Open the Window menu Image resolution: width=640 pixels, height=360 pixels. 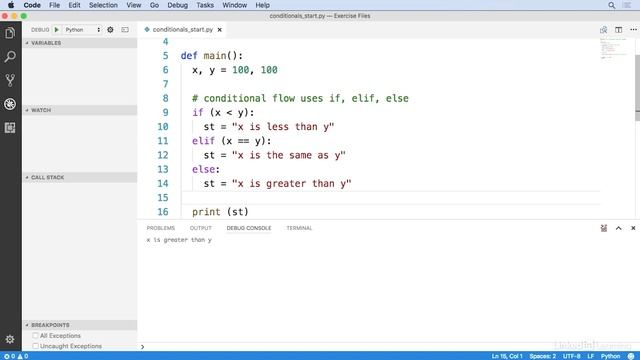pos(234,5)
